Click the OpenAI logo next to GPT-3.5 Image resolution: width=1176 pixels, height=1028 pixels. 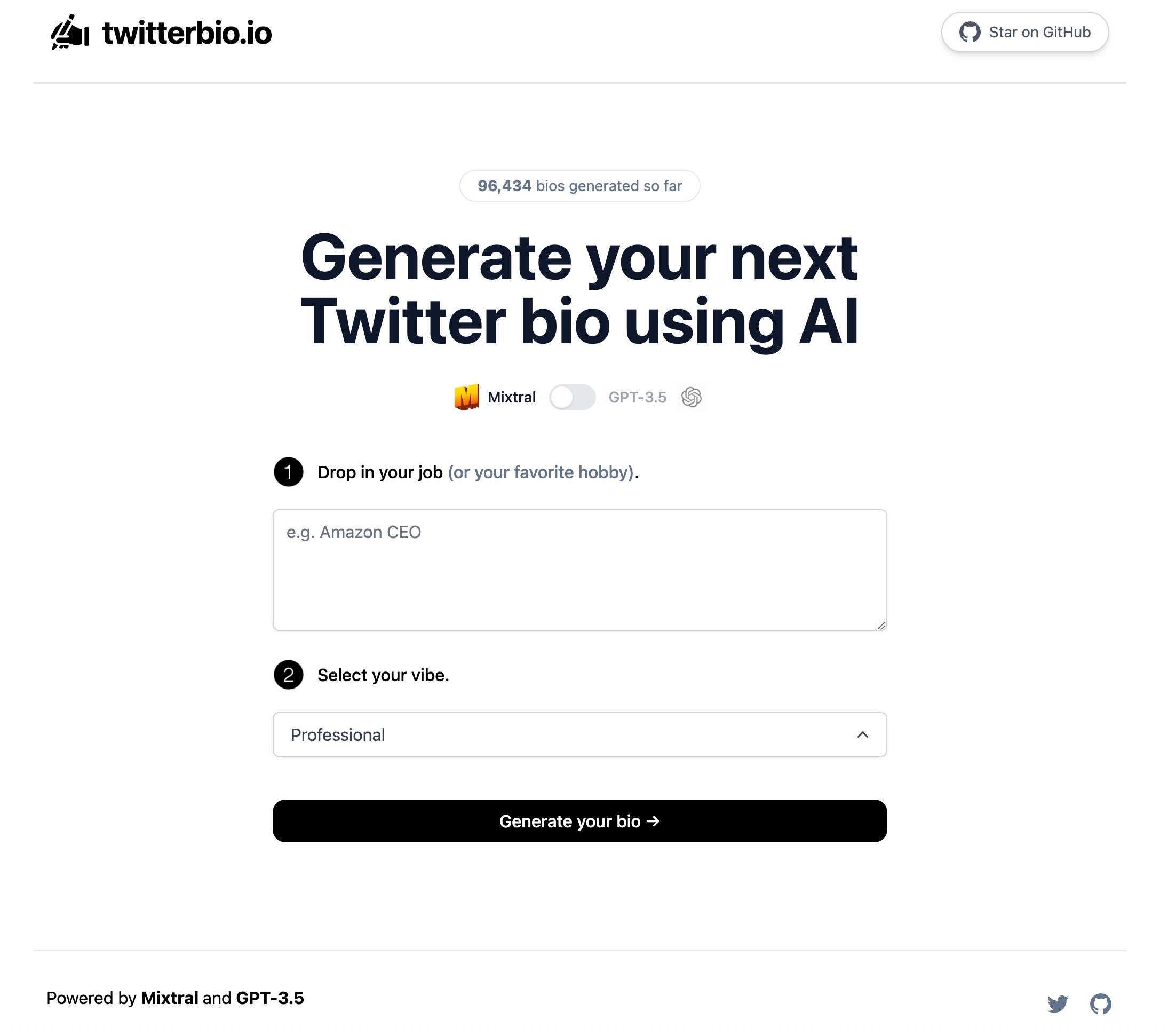[x=692, y=397]
